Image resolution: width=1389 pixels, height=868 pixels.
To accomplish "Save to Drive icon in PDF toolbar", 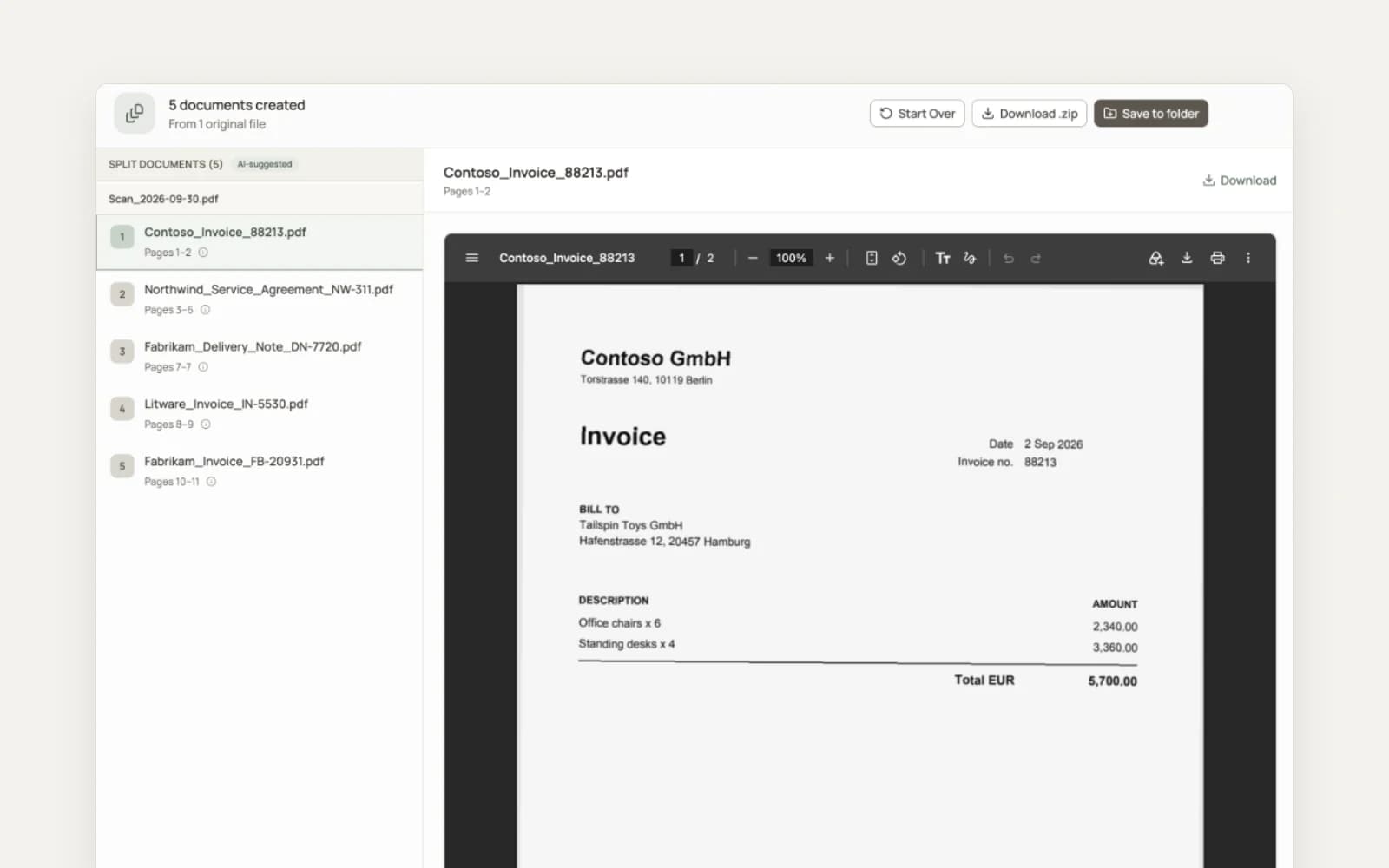I will (x=1155, y=258).
